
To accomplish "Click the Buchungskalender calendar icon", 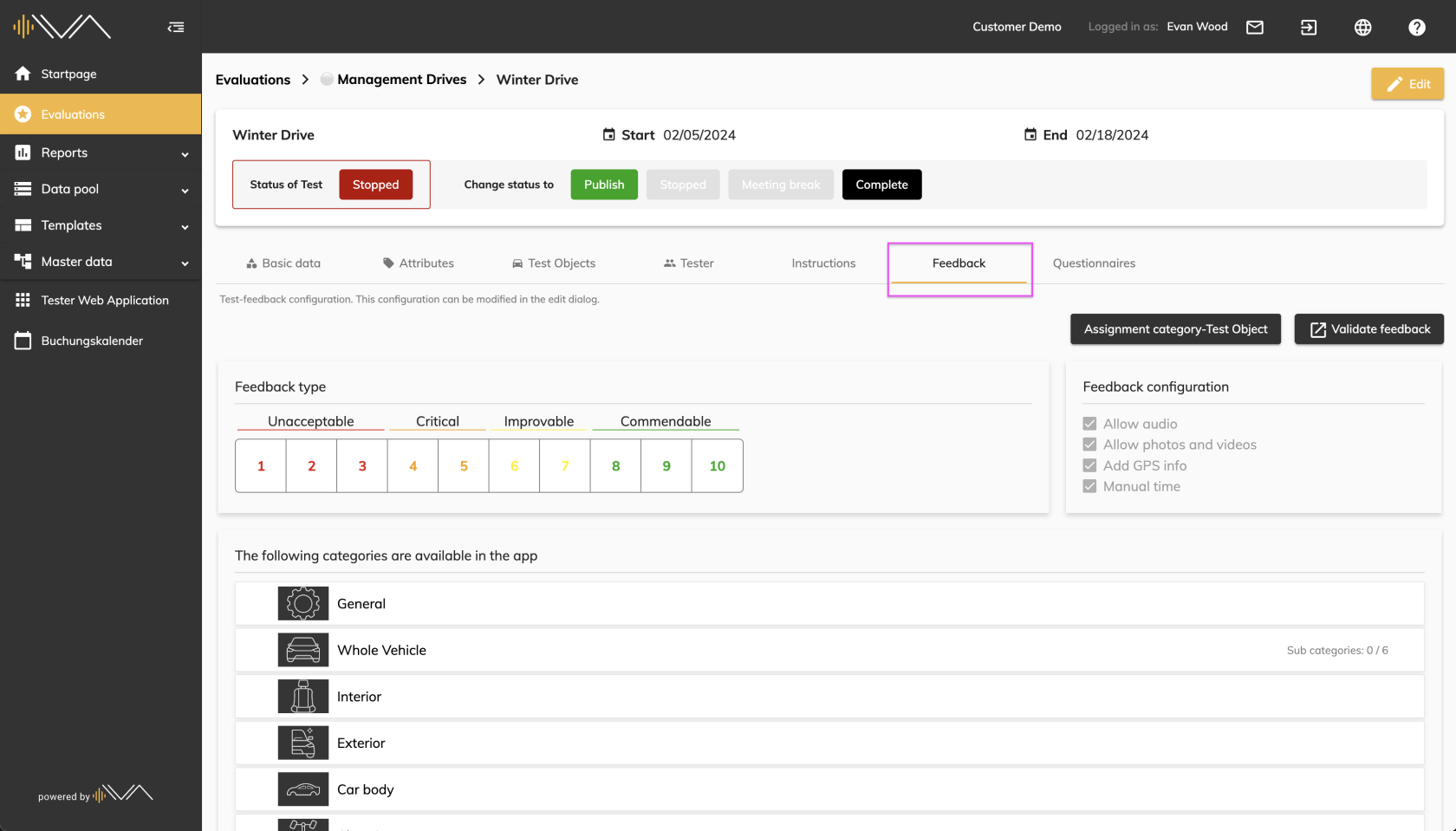I will click(23, 341).
